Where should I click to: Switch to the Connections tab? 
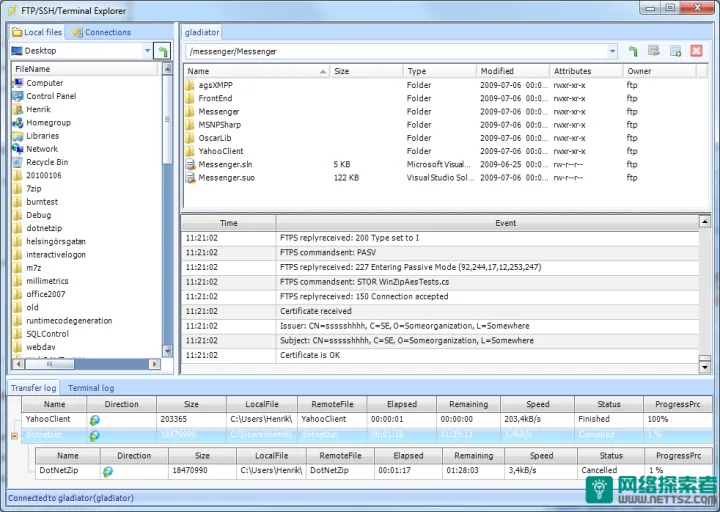pos(102,32)
